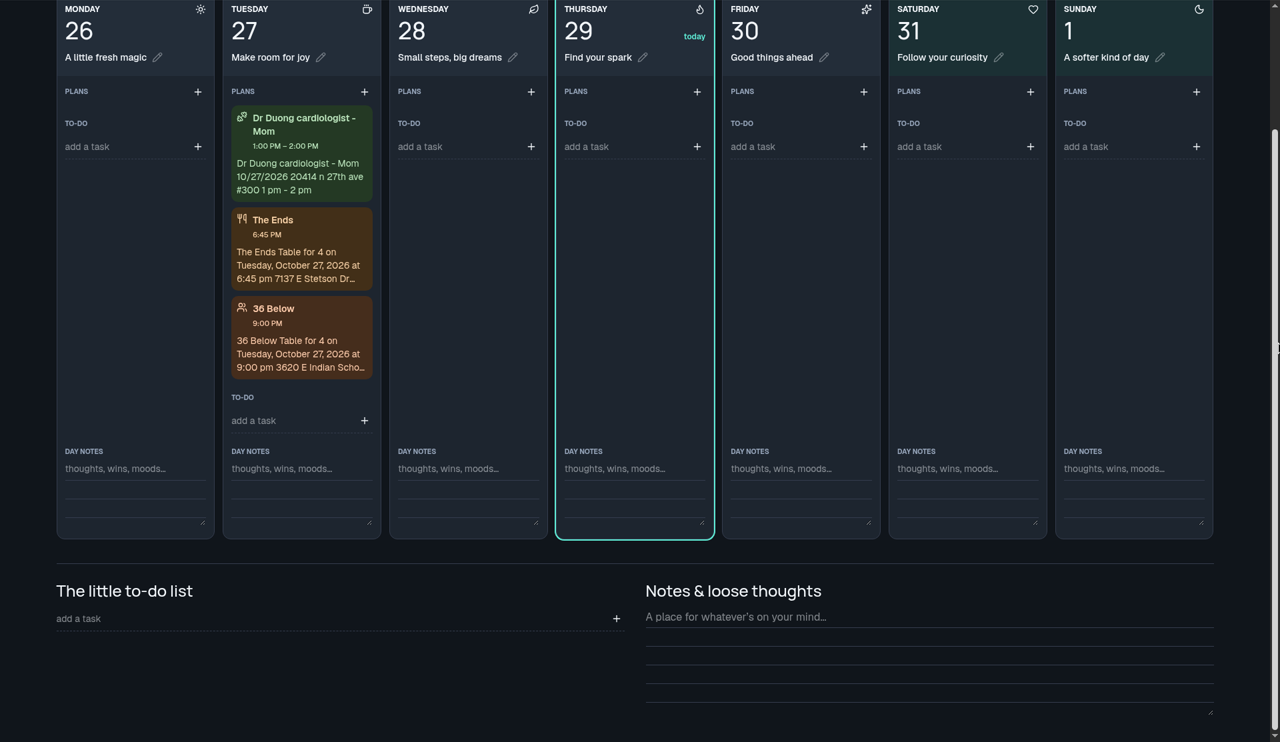Screen dimensions: 1280x742
Task: Click pencil beside "A softer kind of day"
Action: [x=1160, y=57]
